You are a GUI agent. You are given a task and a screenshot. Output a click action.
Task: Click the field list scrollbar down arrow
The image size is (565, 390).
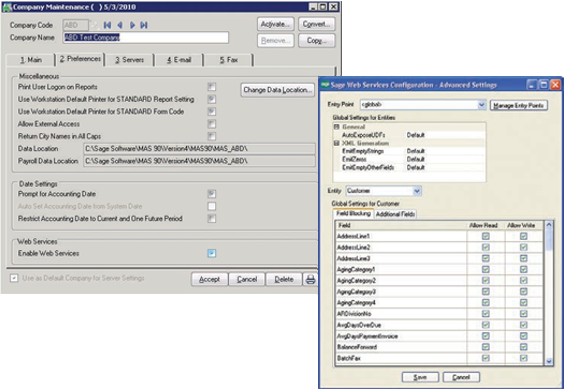549,361
